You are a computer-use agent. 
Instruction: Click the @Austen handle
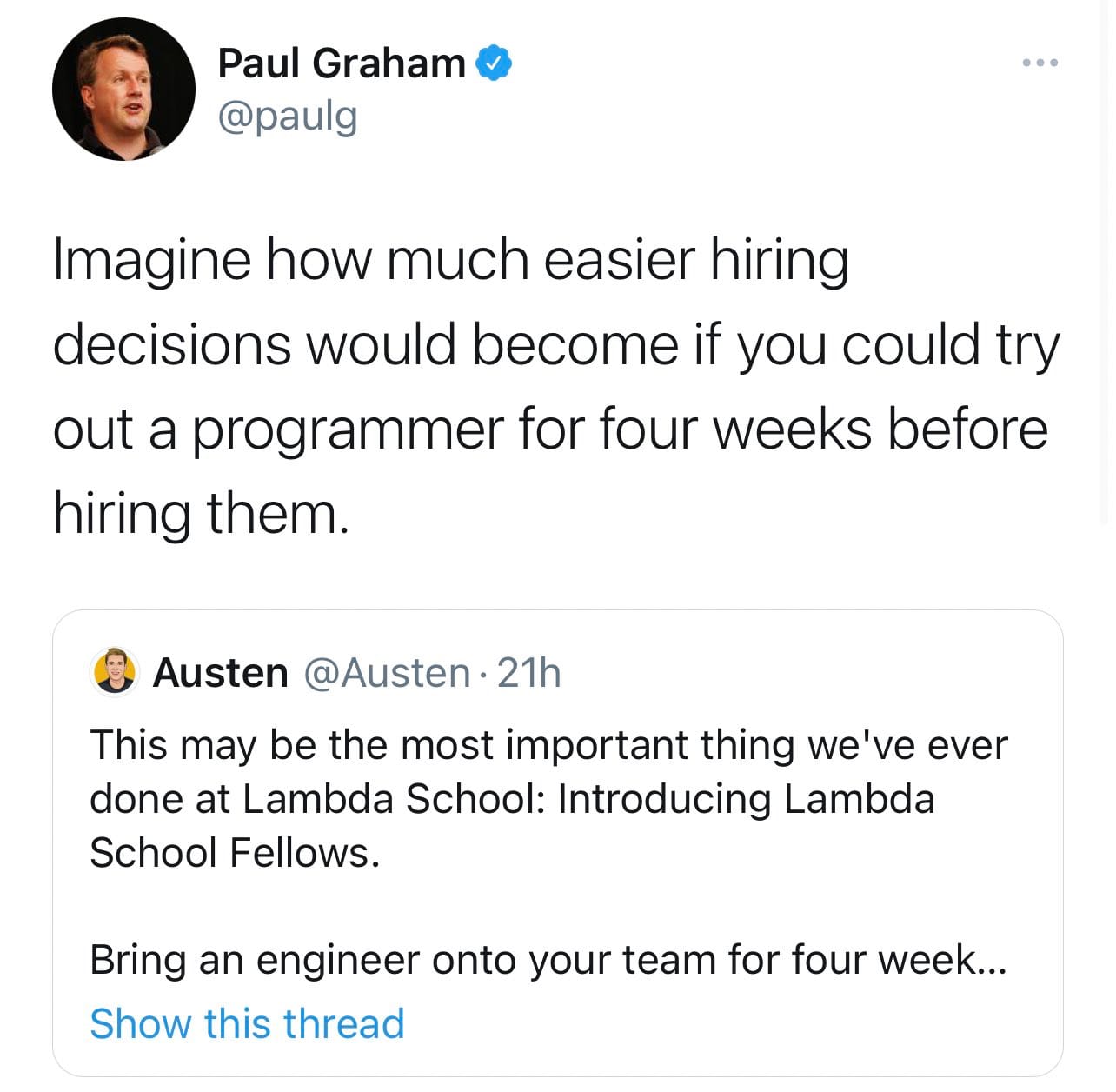pos(387,673)
